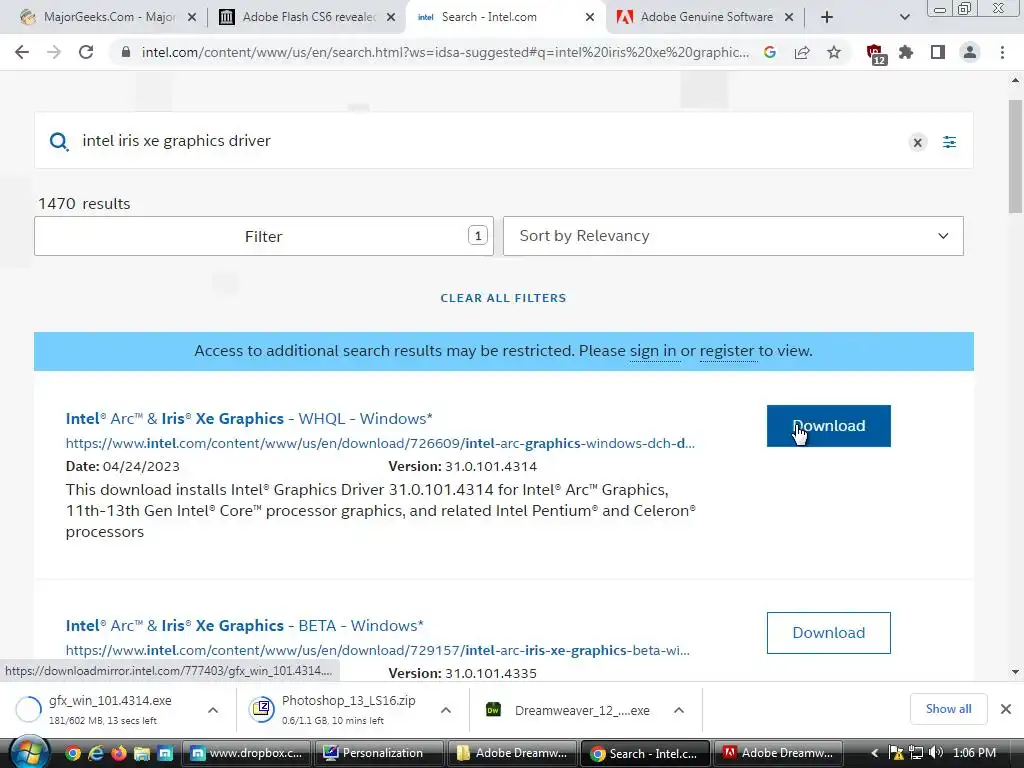This screenshot has width=1024, height=768.
Task: Click the Photoshop_13_LS16.zip download item
Action: pos(340,709)
